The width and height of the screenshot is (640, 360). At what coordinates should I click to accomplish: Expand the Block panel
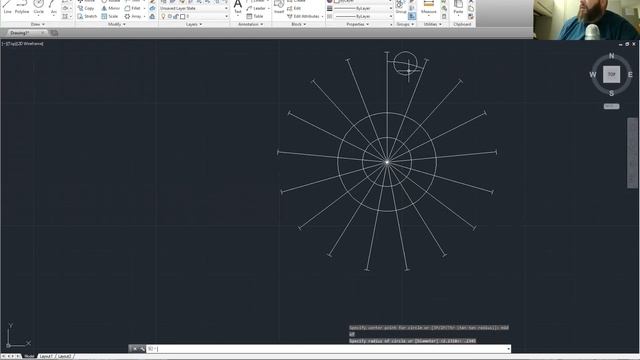(298, 24)
